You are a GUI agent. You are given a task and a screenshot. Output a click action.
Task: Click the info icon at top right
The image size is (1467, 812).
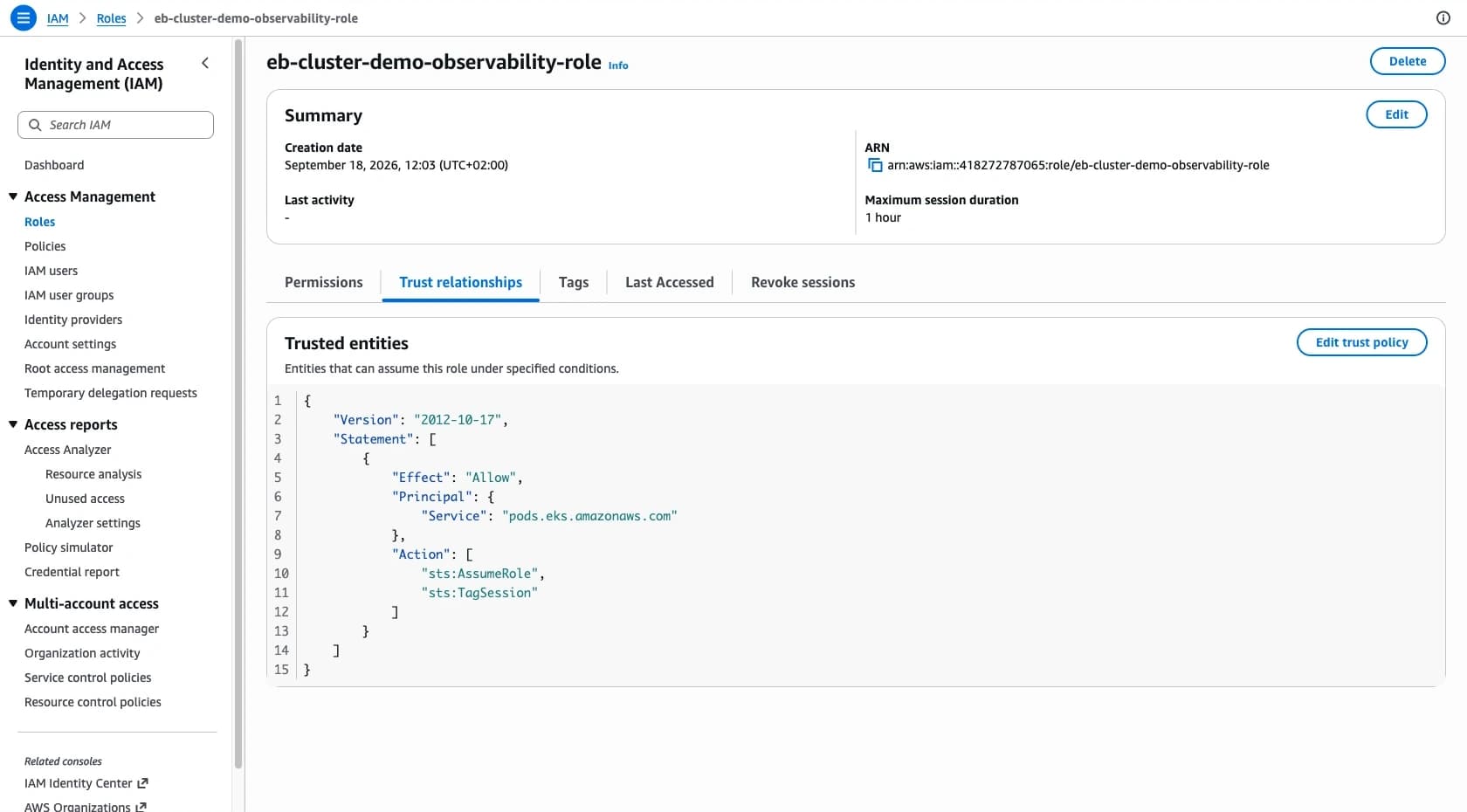click(1443, 17)
